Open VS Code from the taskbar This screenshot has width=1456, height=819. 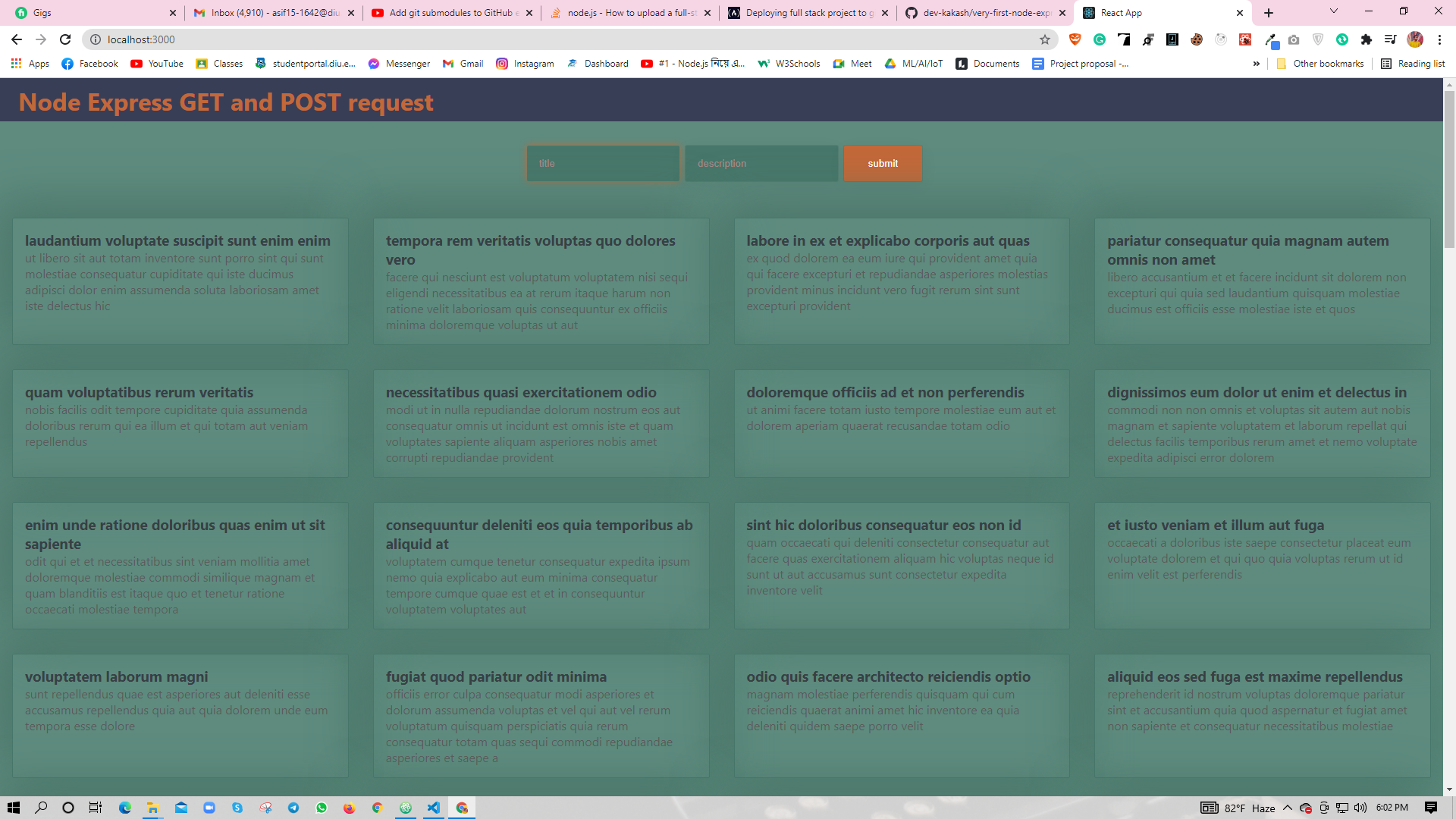click(433, 808)
